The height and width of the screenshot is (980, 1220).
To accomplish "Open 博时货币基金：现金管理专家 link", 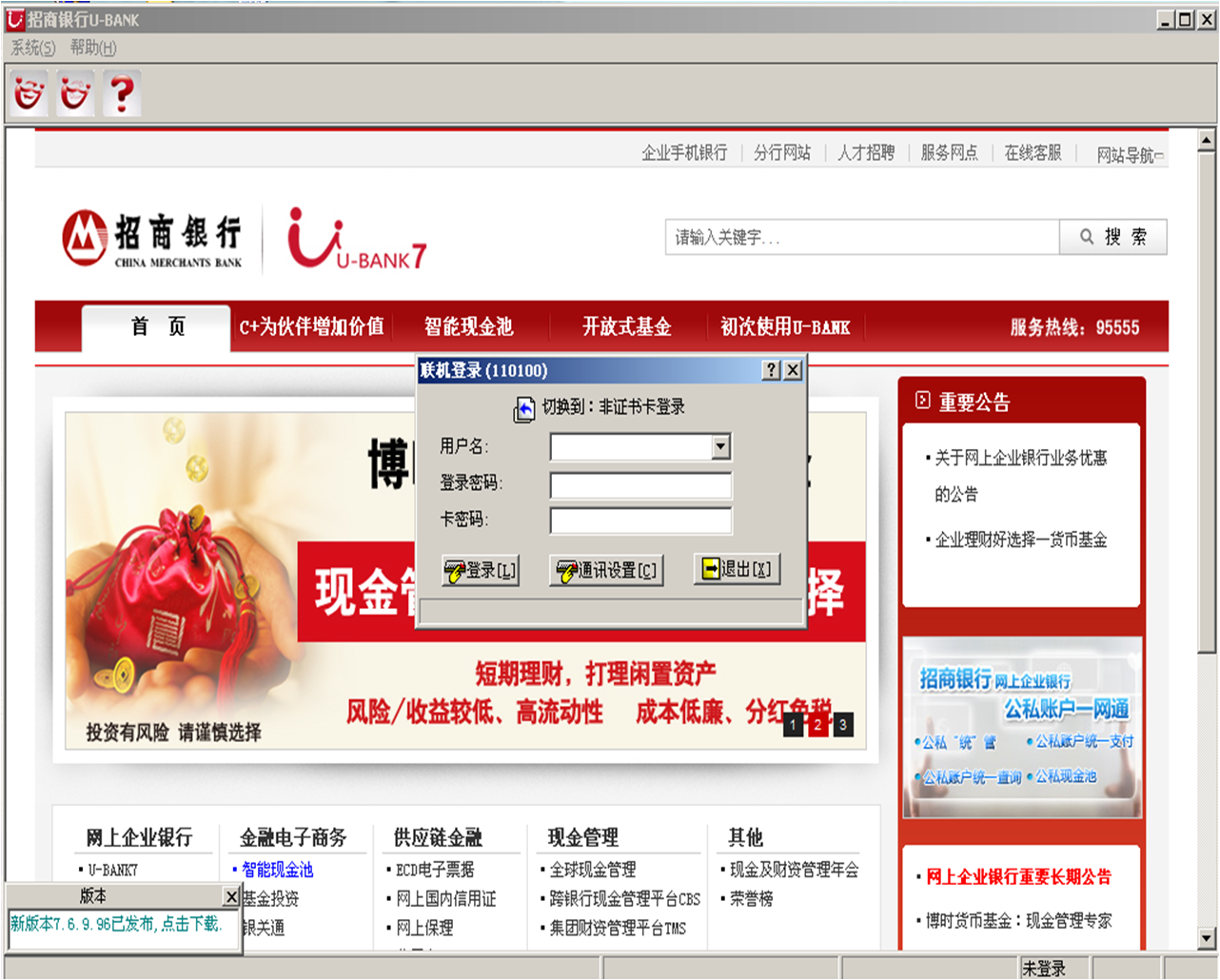I will (x=1018, y=920).
